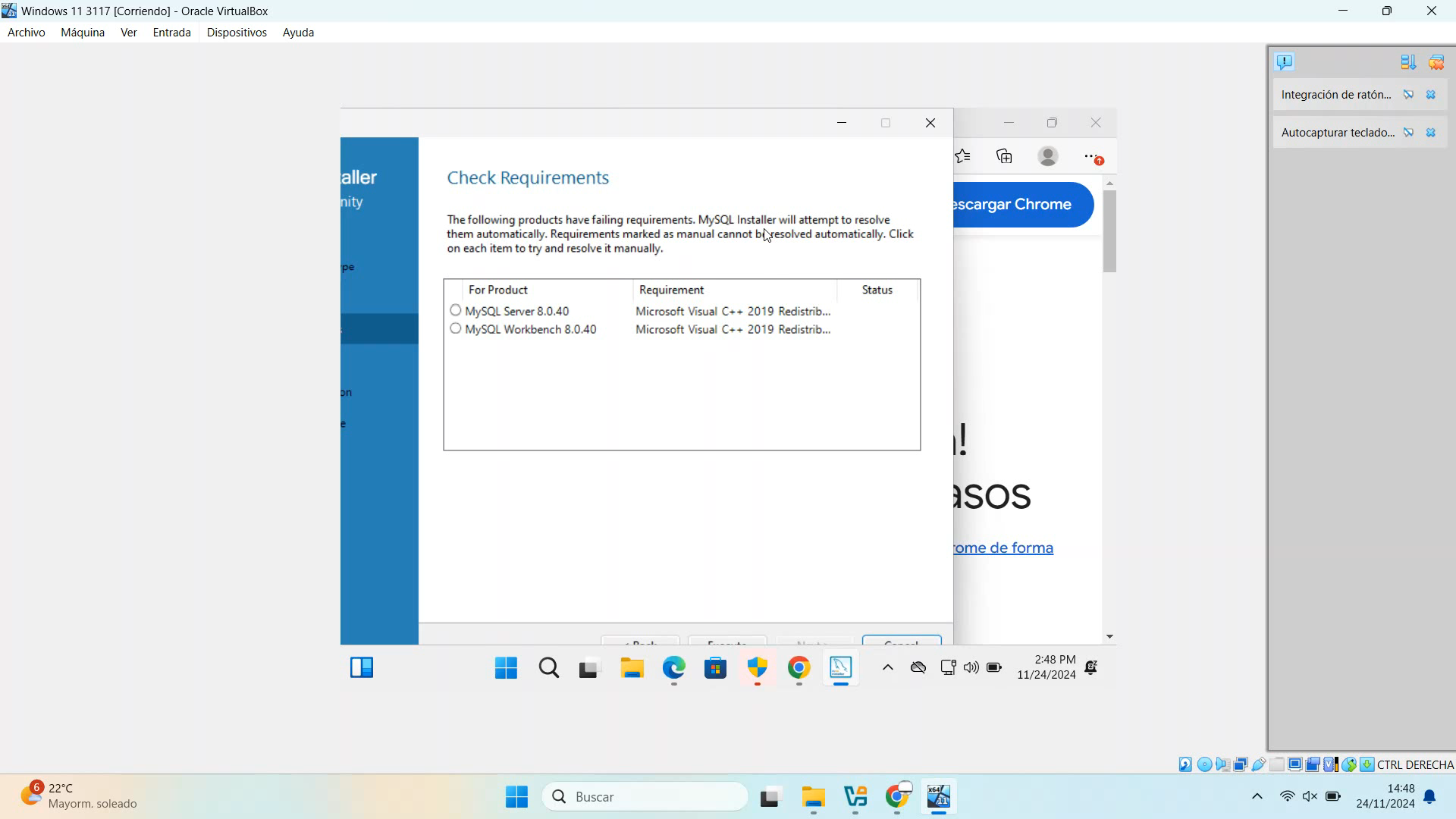Screen dimensions: 1456x819
Task: Open Windows Security shield icon on guest taskbar
Action: [756, 668]
